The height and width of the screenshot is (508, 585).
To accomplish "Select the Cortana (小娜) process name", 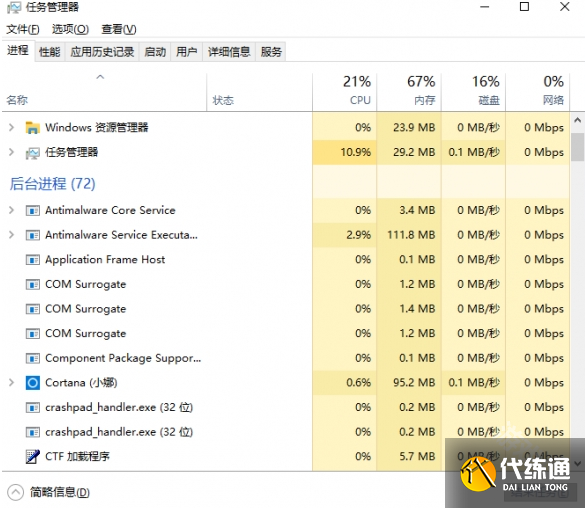I will 81,383.
